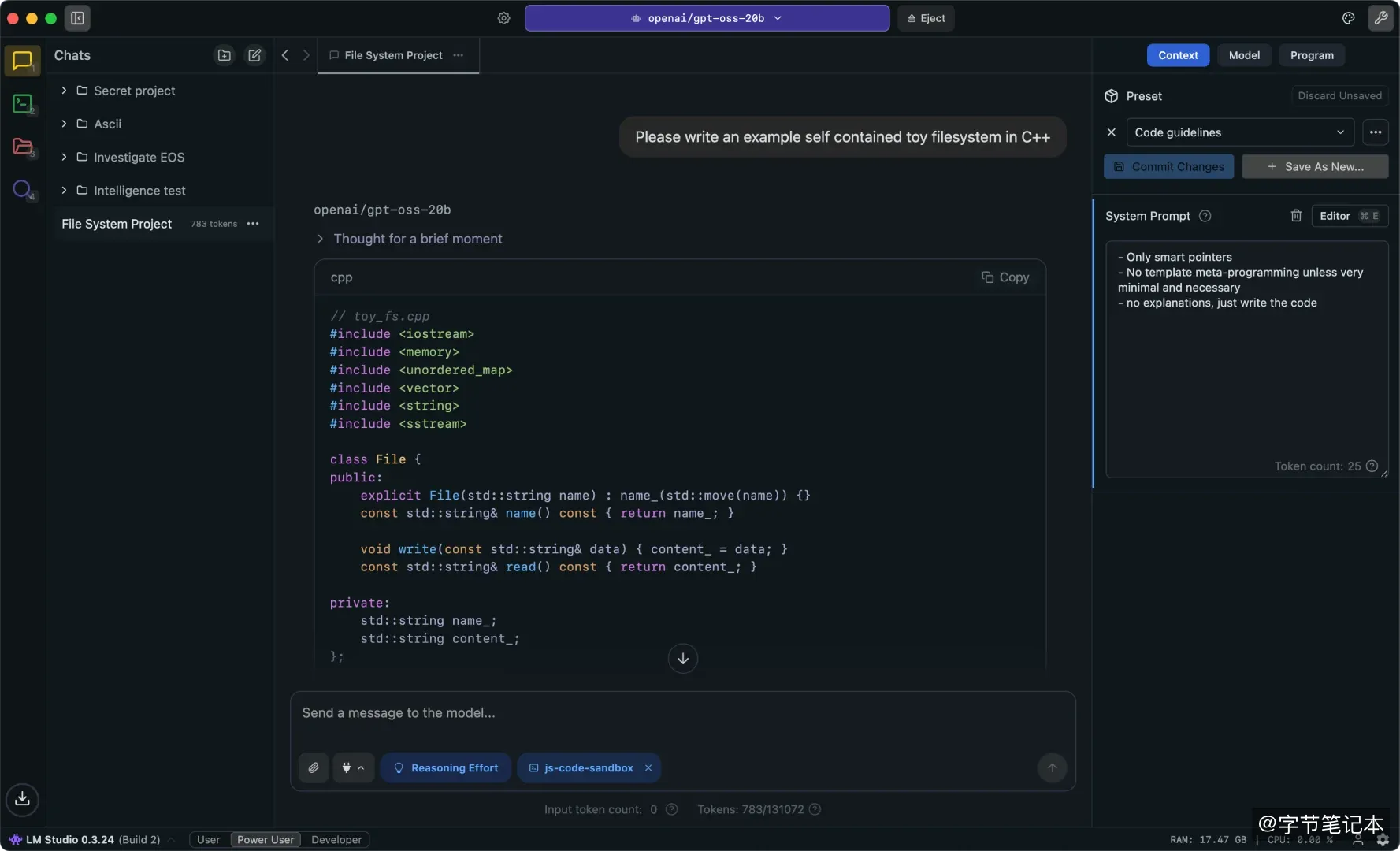1400x851 pixels.
Task: Send the message with the up arrow
Action: pos(1052,767)
